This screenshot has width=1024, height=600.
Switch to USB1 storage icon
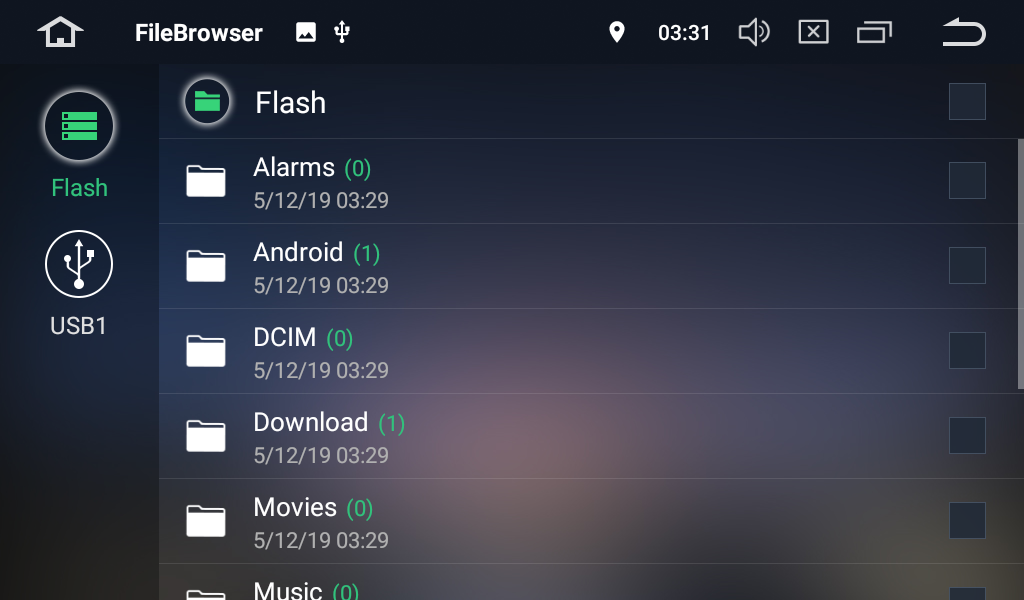pyautogui.click(x=79, y=264)
